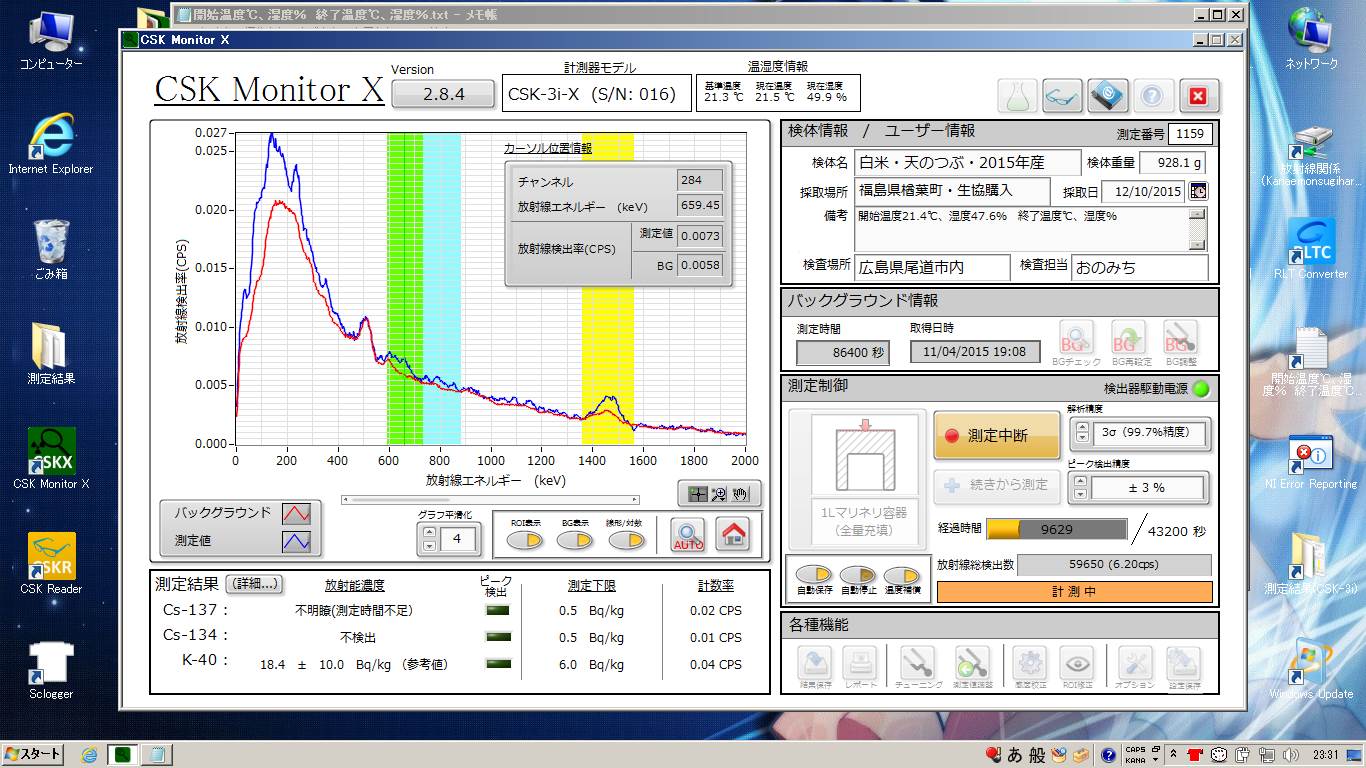Toggle the 自動停止 auto stop switch

click(857, 575)
